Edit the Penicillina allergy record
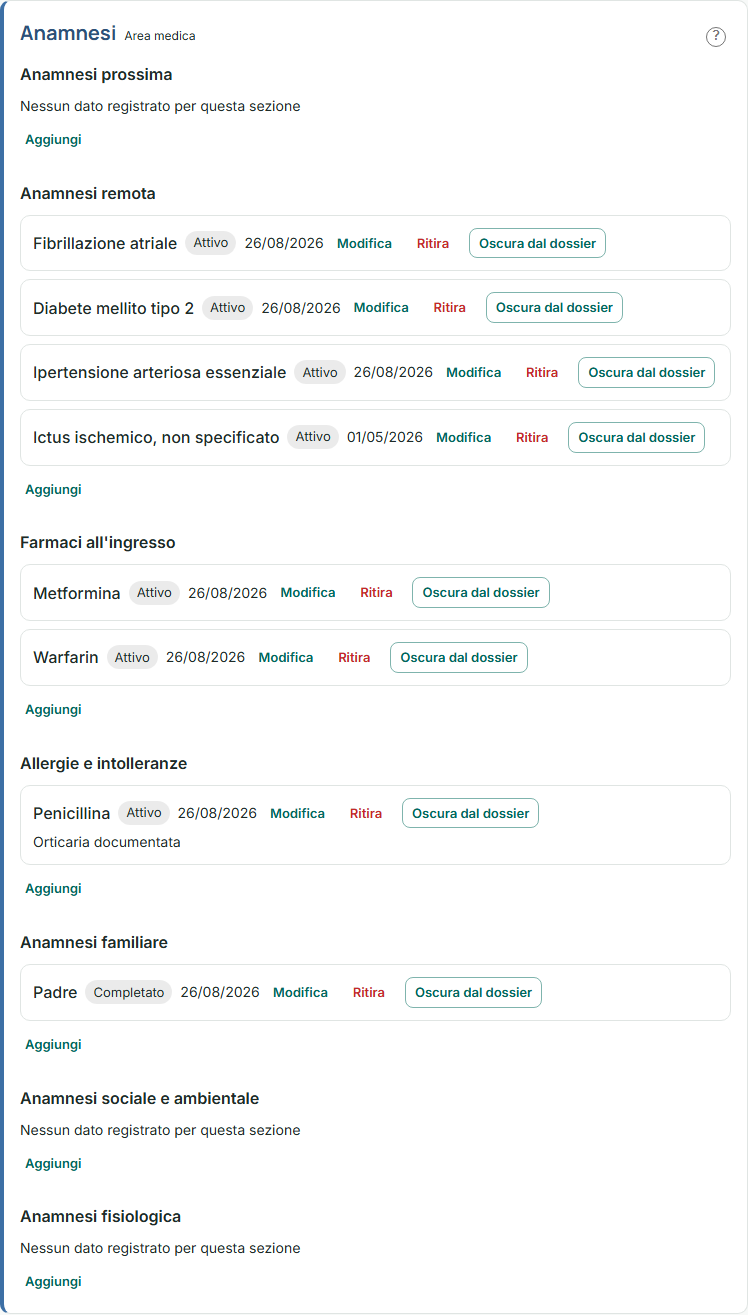Image resolution: width=748 pixels, height=1315 pixels. pyautogui.click(x=297, y=814)
